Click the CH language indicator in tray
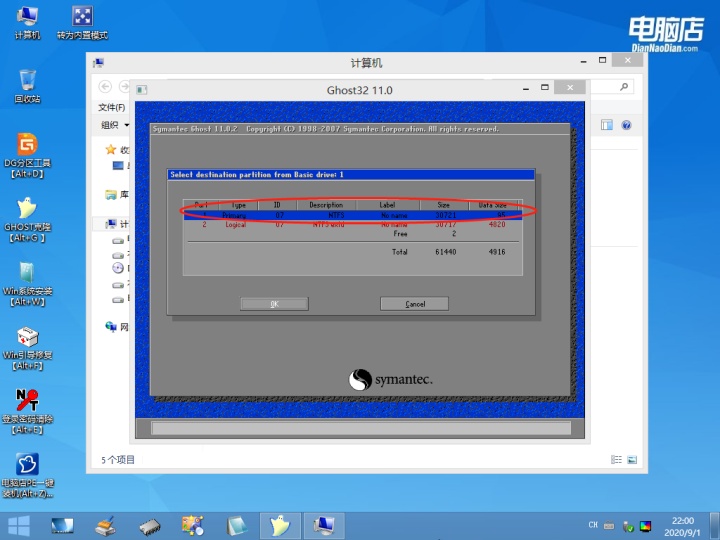720x540 pixels. pos(593,525)
